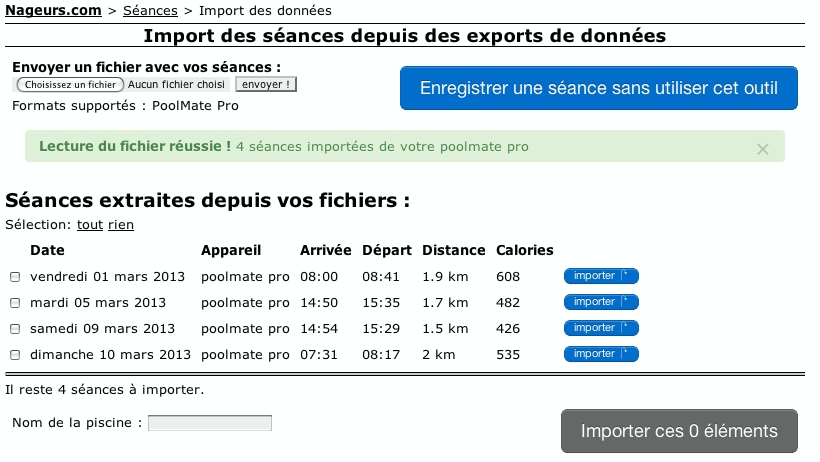Screen dimensions: 820x462
Task: Click the Choisissez un fichier button
Action: click(x=70, y=85)
